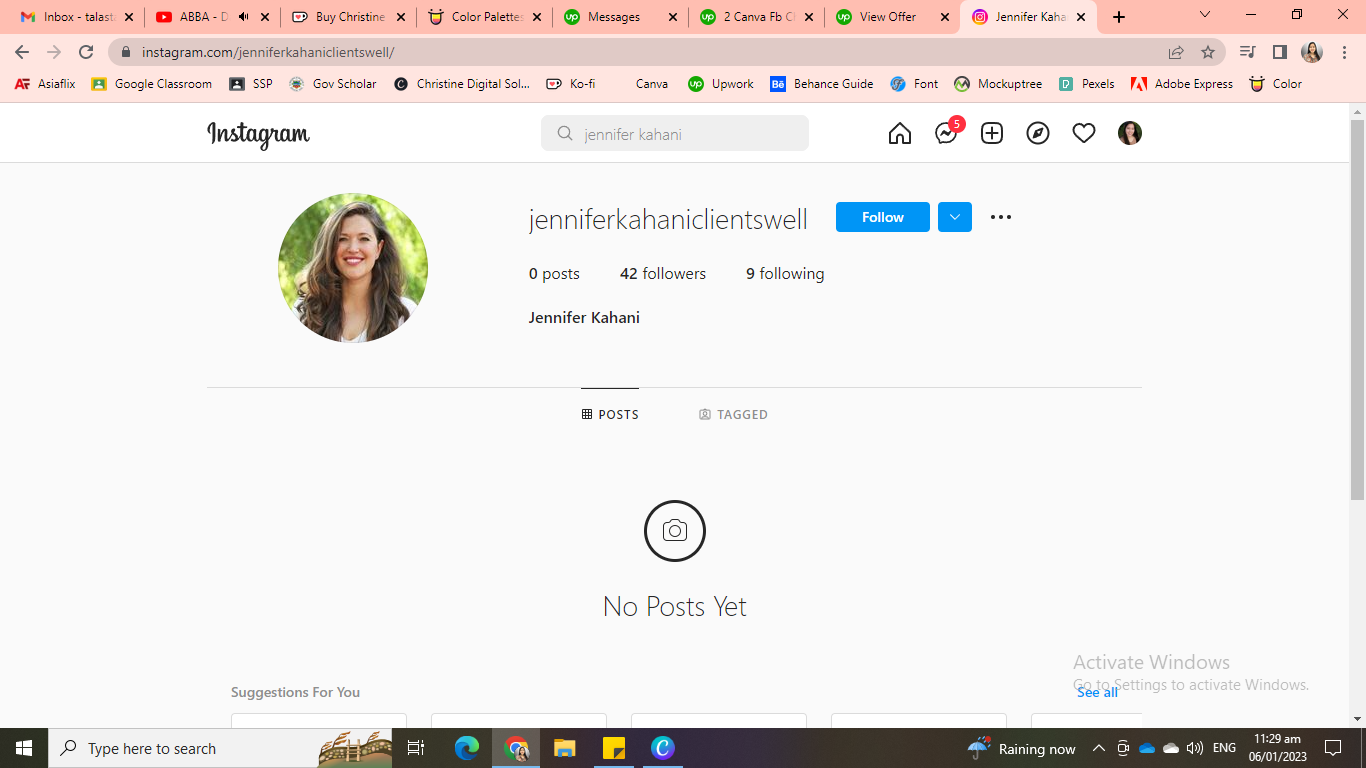
Task: Open your profile avatar menu
Action: pos(1130,134)
